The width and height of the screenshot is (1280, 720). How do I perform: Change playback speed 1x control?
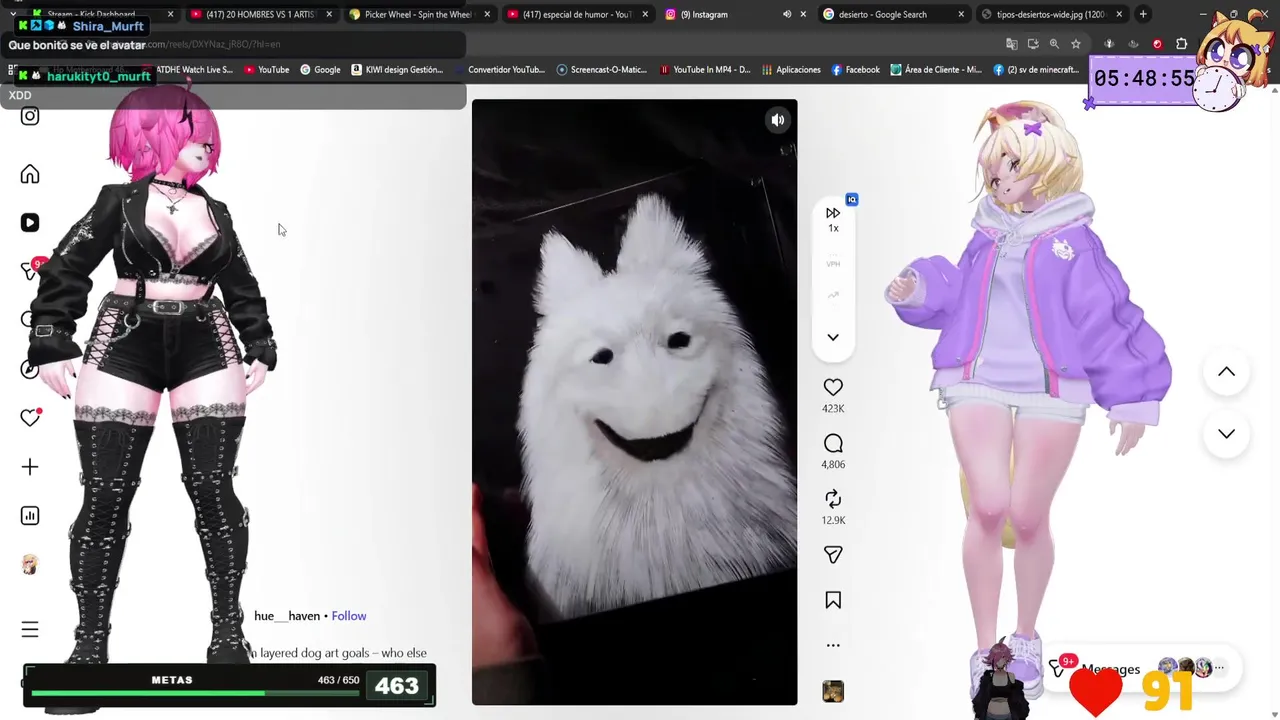(x=833, y=219)
